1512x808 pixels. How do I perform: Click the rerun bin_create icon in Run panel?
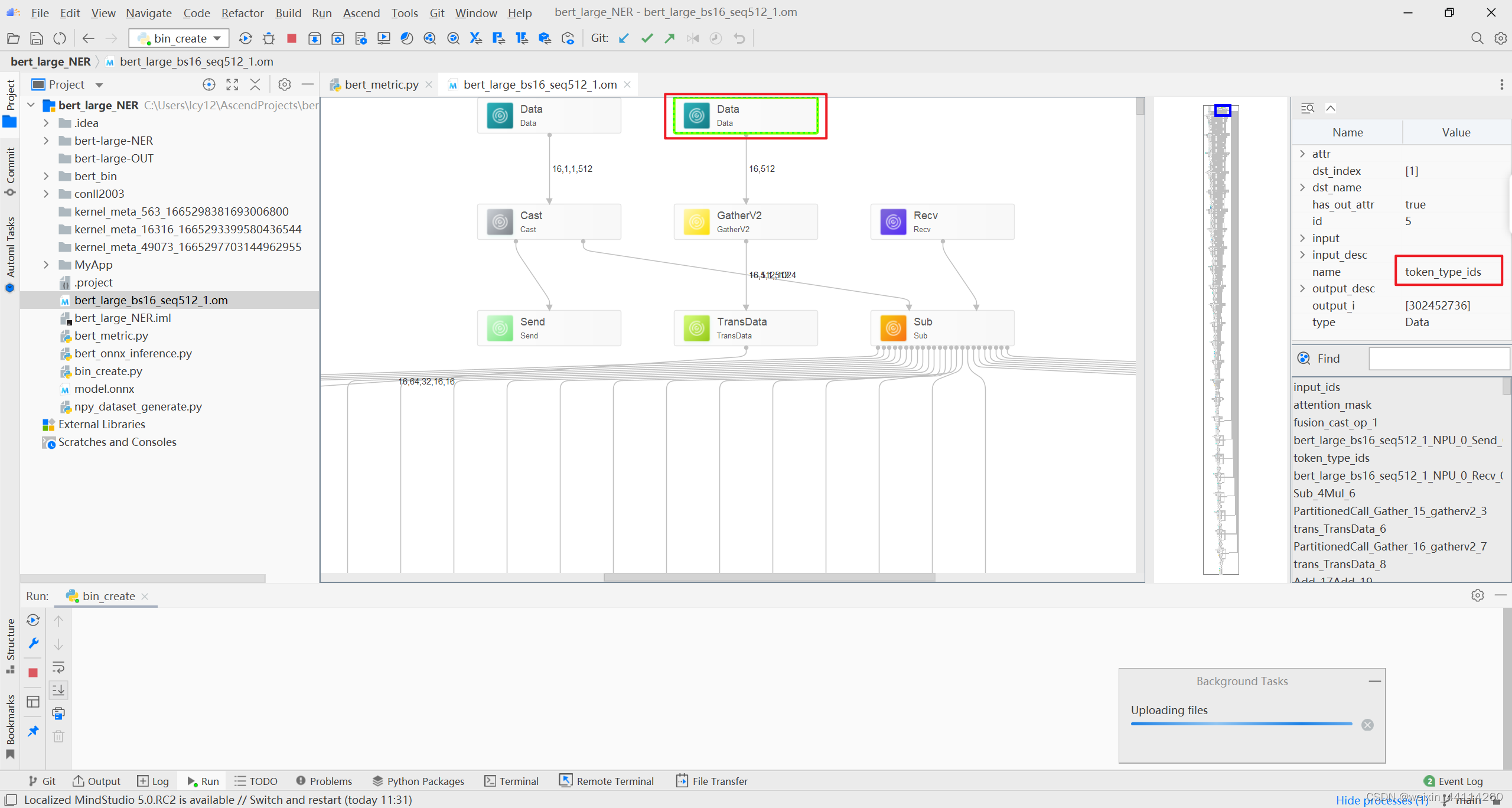[x=33, y=620]
